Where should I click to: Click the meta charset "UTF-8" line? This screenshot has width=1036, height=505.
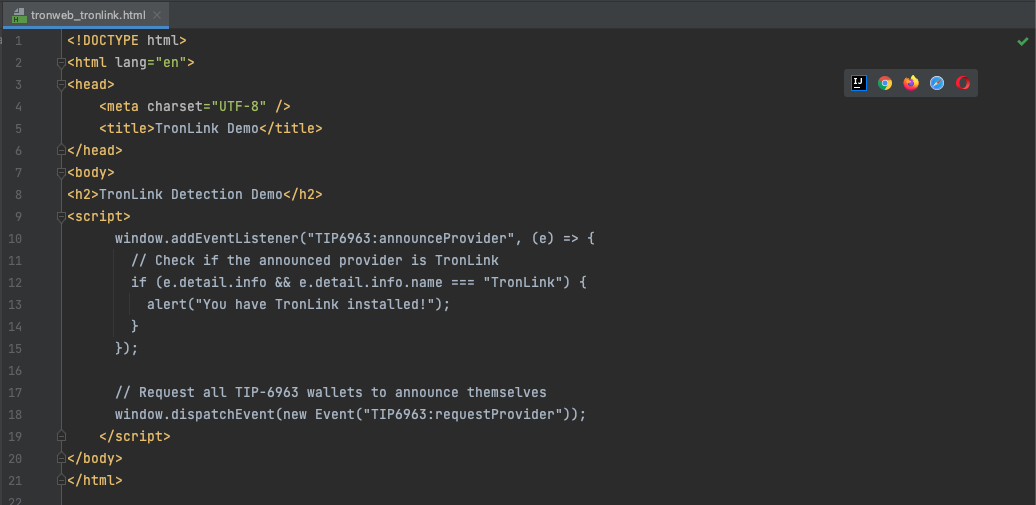pyautogui.click(x=195, y=106)
